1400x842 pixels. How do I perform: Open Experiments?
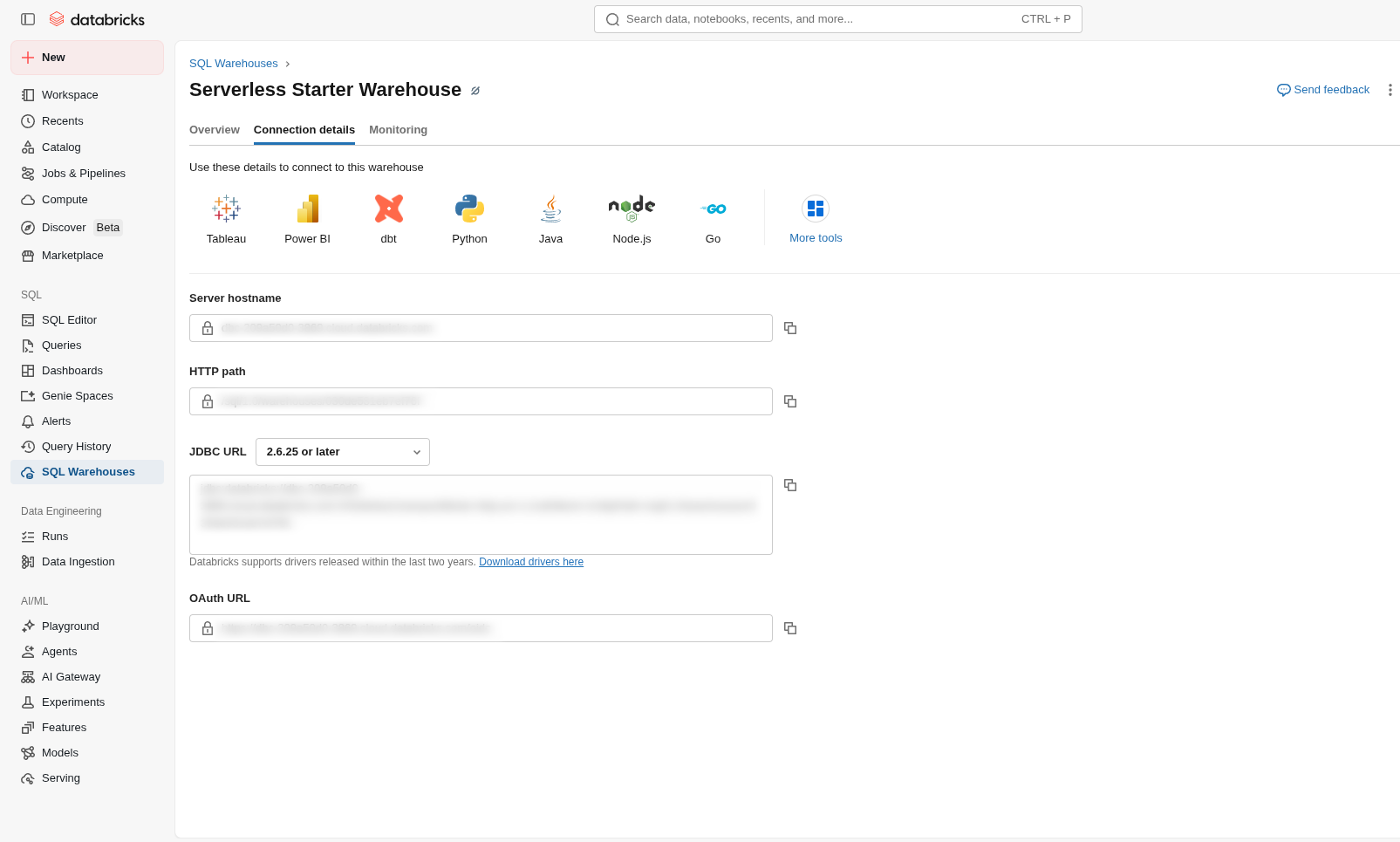pyautogui.click(x=87, y=702)
